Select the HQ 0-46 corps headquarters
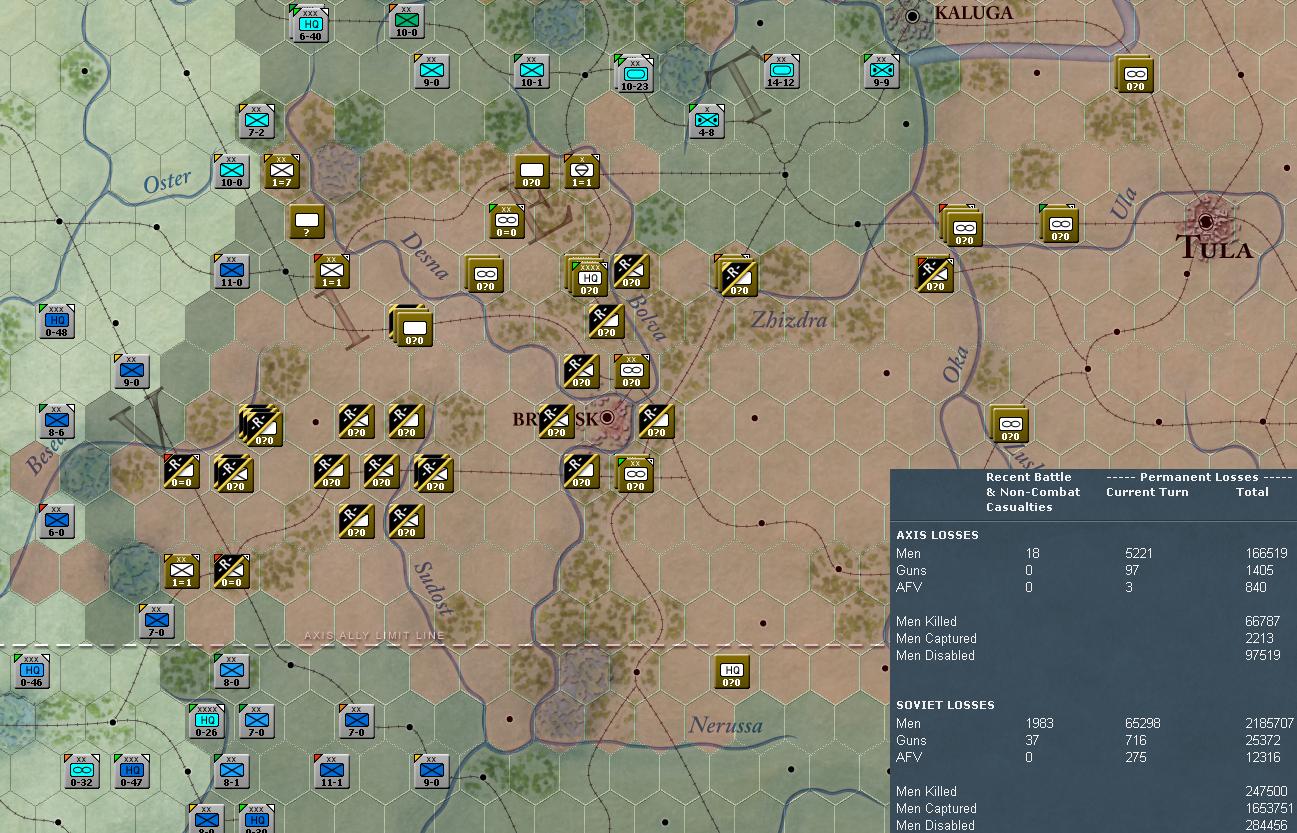The width and height of the screenshot is (1297, 833). pyautogui.click(x=32, y=672)
